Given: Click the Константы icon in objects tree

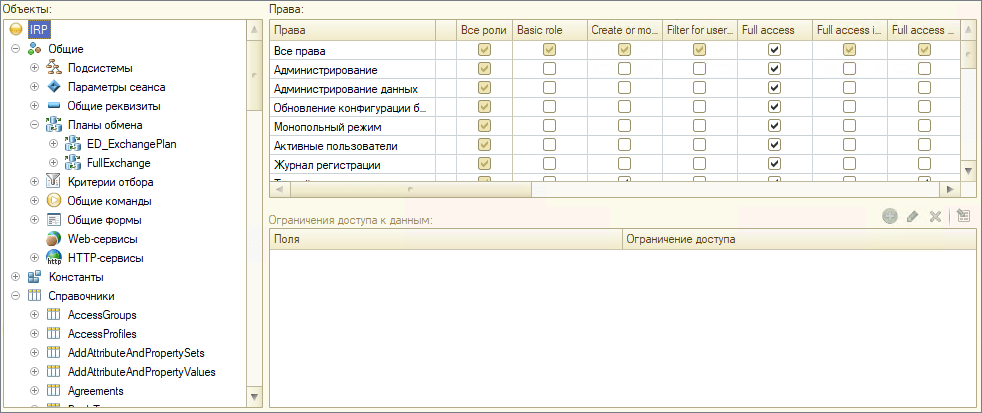Looking at the screenshot, I should (x=35, y=277).
